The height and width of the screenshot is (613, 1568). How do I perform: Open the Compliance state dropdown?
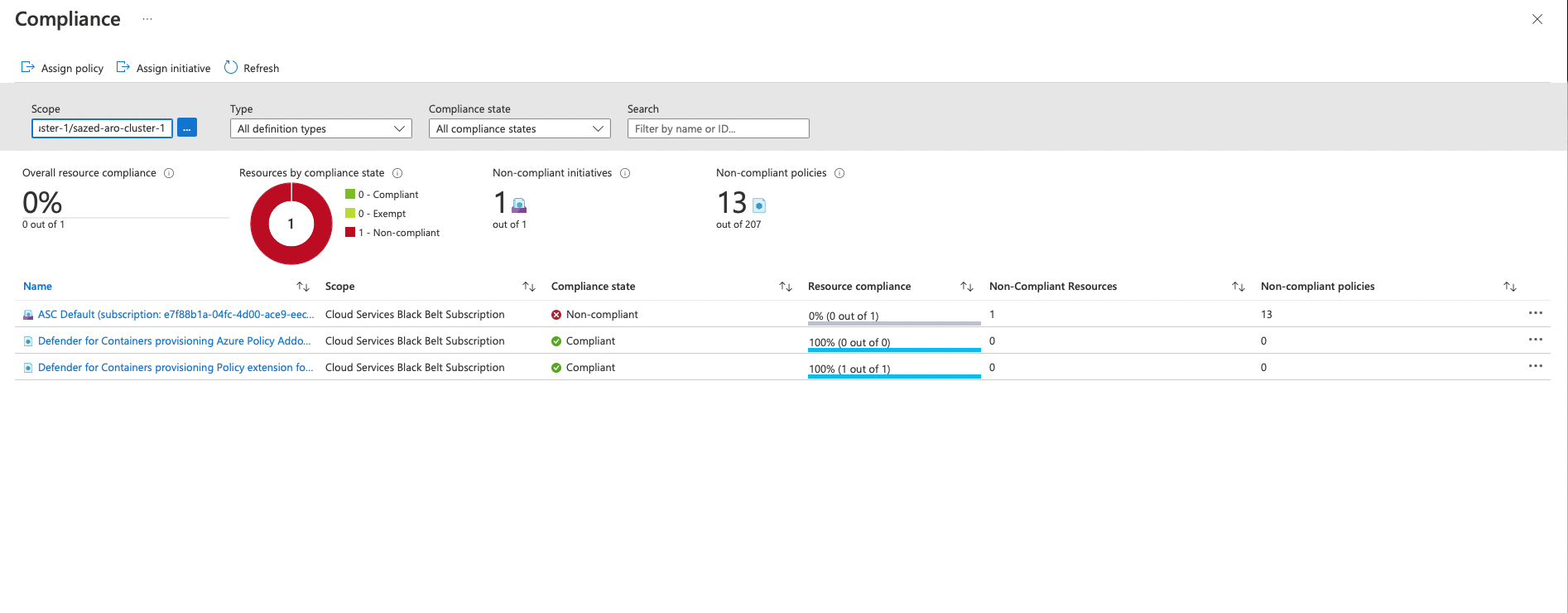(519, 128)
